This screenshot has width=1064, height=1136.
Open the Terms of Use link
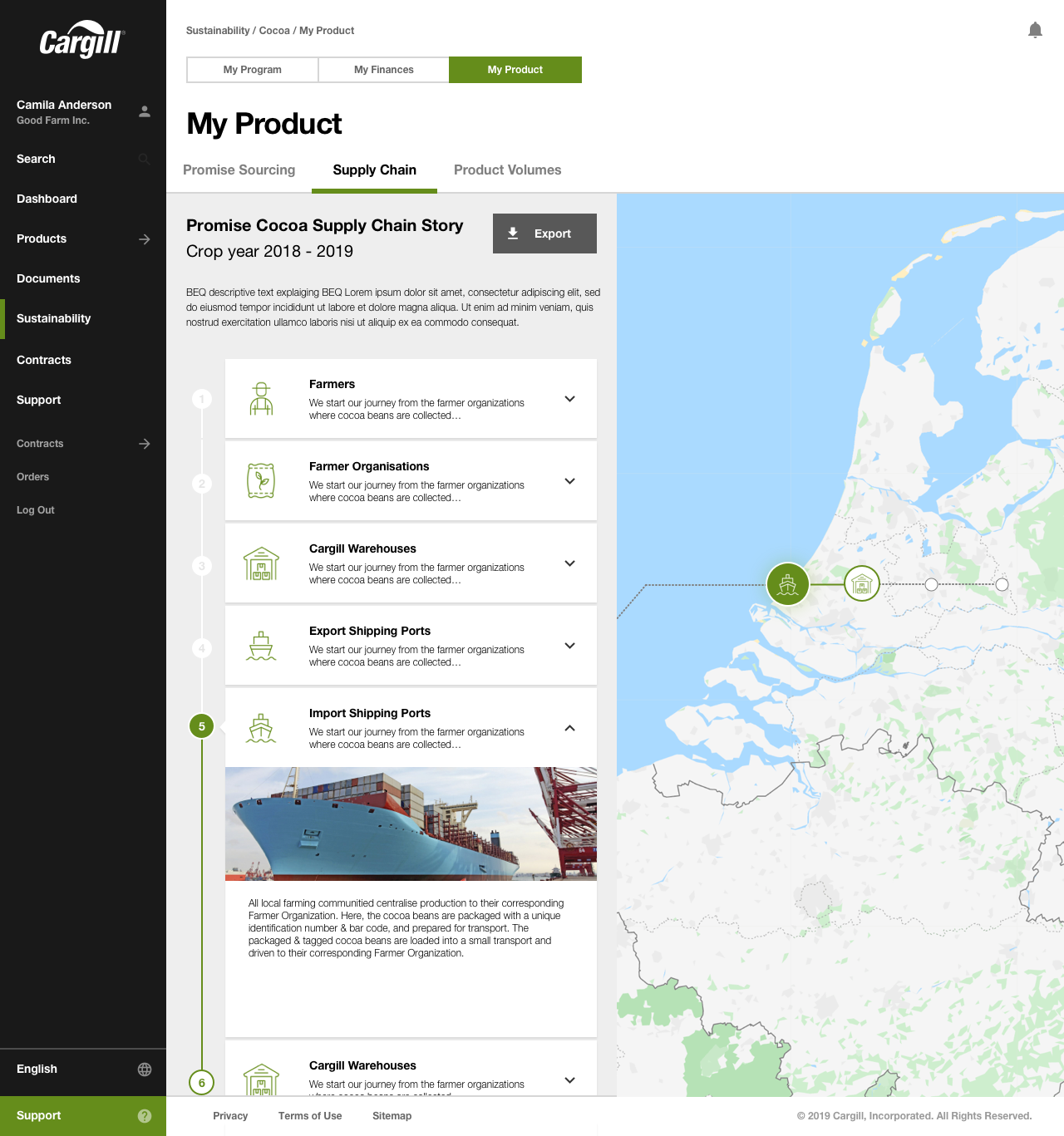pyautogui.click(x=310, y=1116)
